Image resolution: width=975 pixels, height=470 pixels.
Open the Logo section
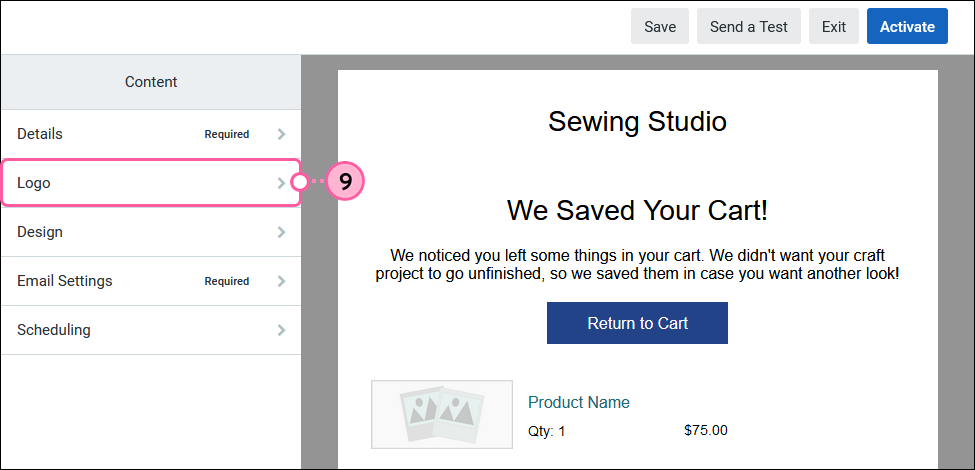[x=150, y=183]
